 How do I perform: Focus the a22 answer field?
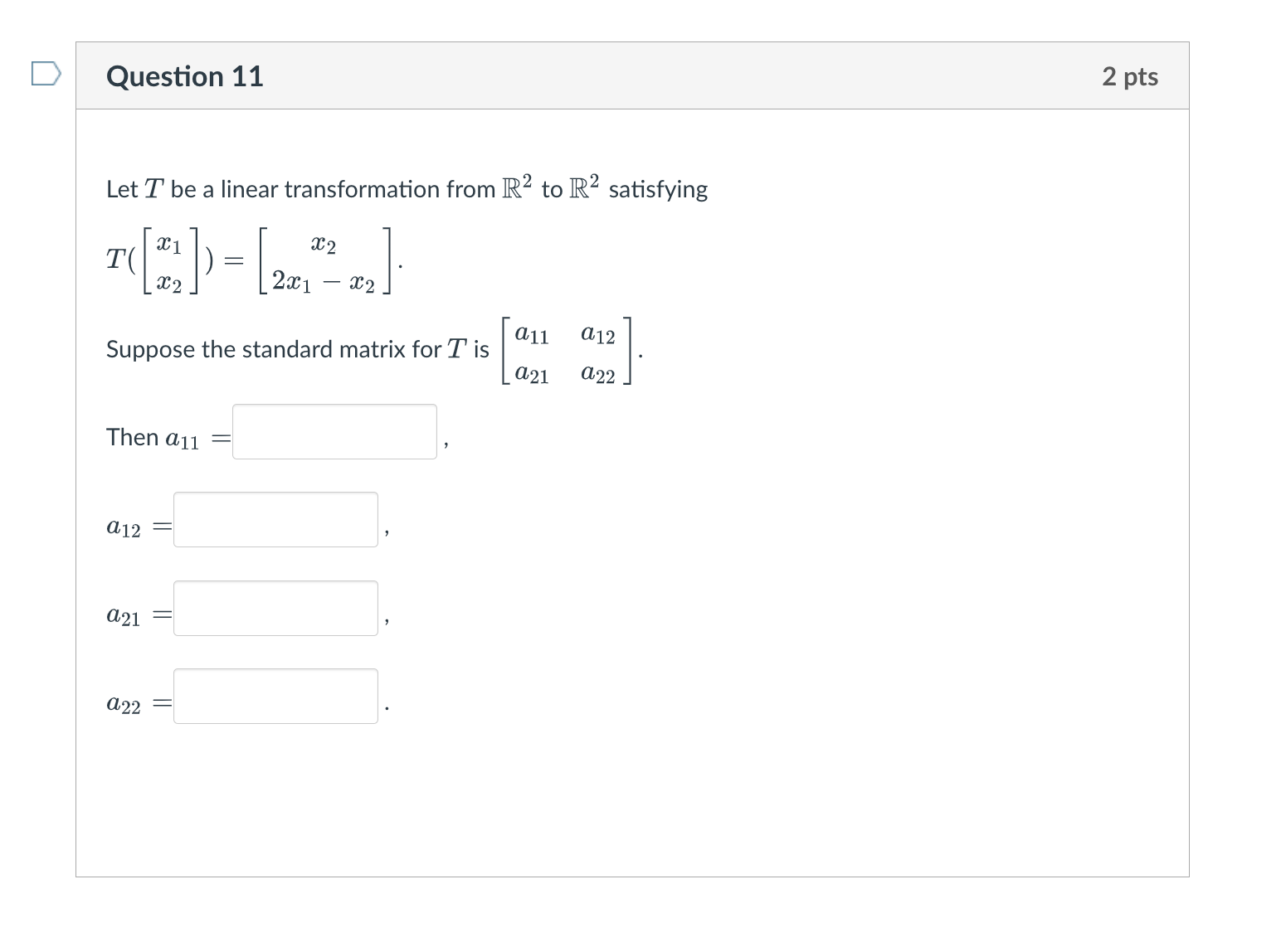pyautogui.click(x=275, y=696)
